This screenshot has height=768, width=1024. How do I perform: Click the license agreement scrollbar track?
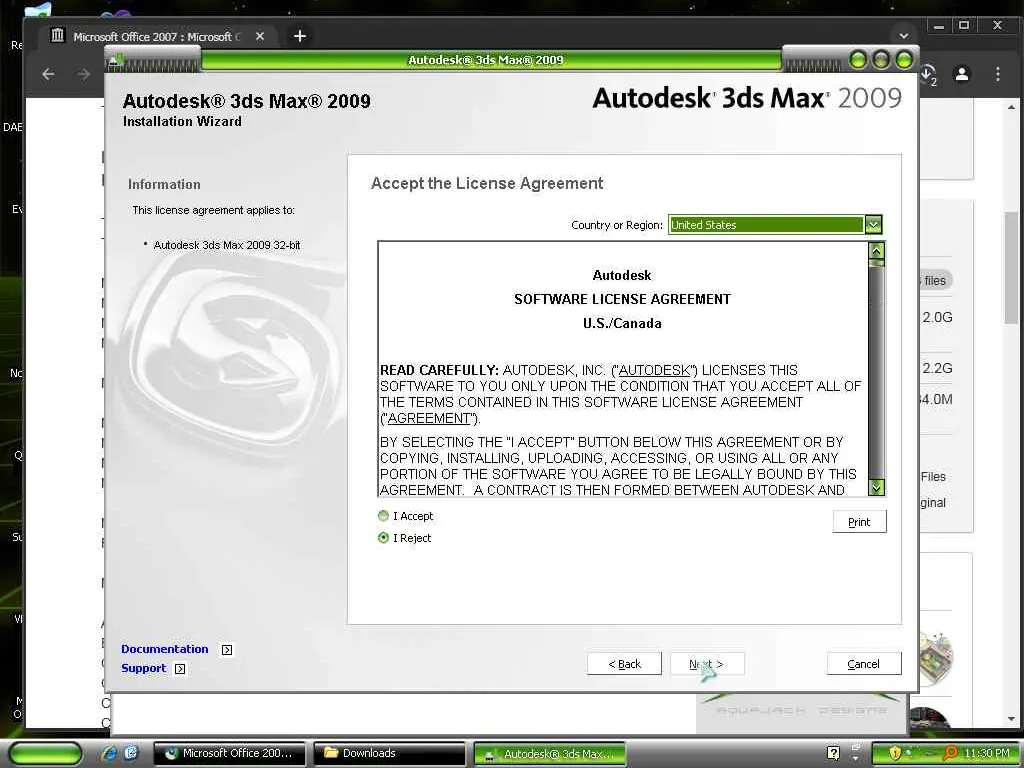click(x=876, y=372)
